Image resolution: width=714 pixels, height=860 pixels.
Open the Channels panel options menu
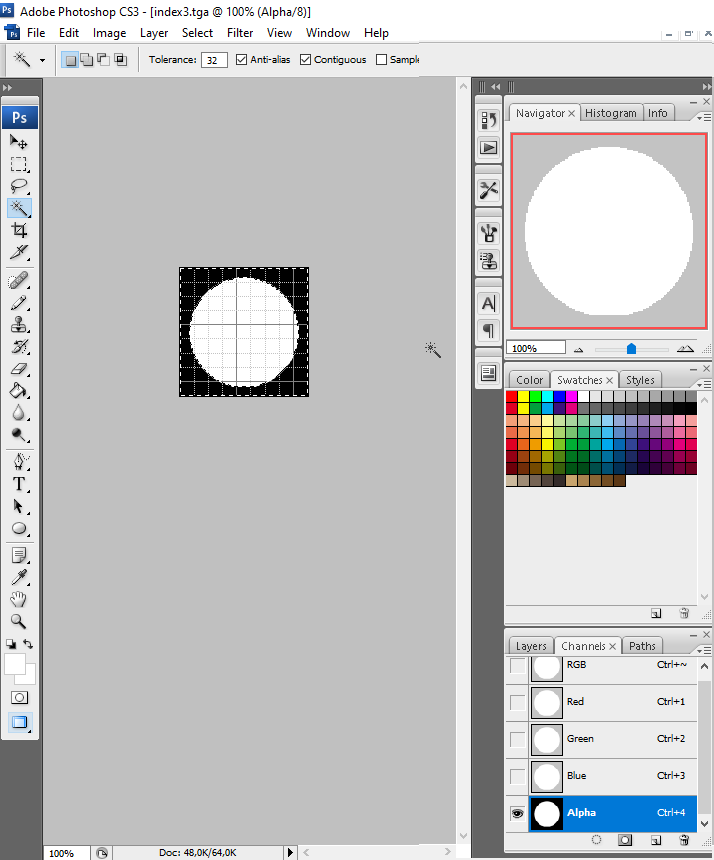tap(705, 648)
